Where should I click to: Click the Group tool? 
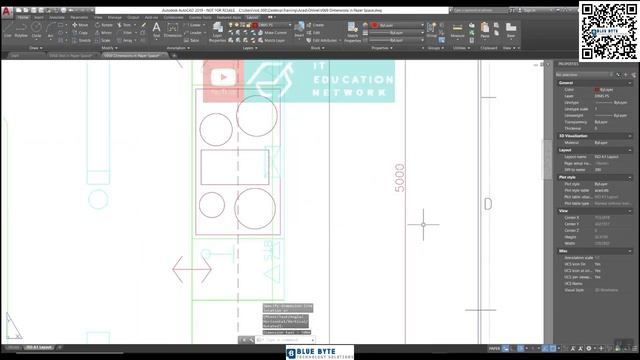[x=431, y=30]
